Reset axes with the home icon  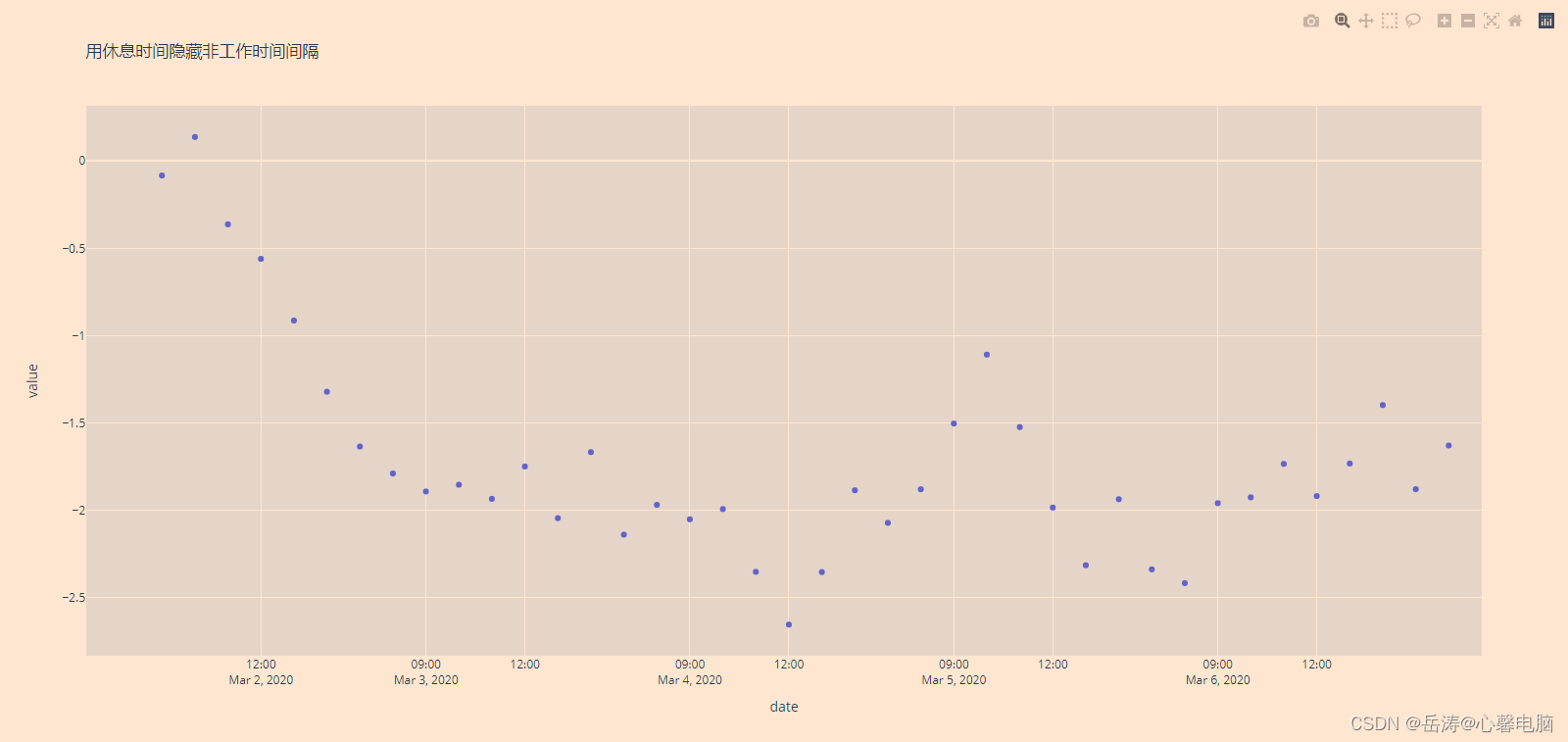(x=1515, y=21)
